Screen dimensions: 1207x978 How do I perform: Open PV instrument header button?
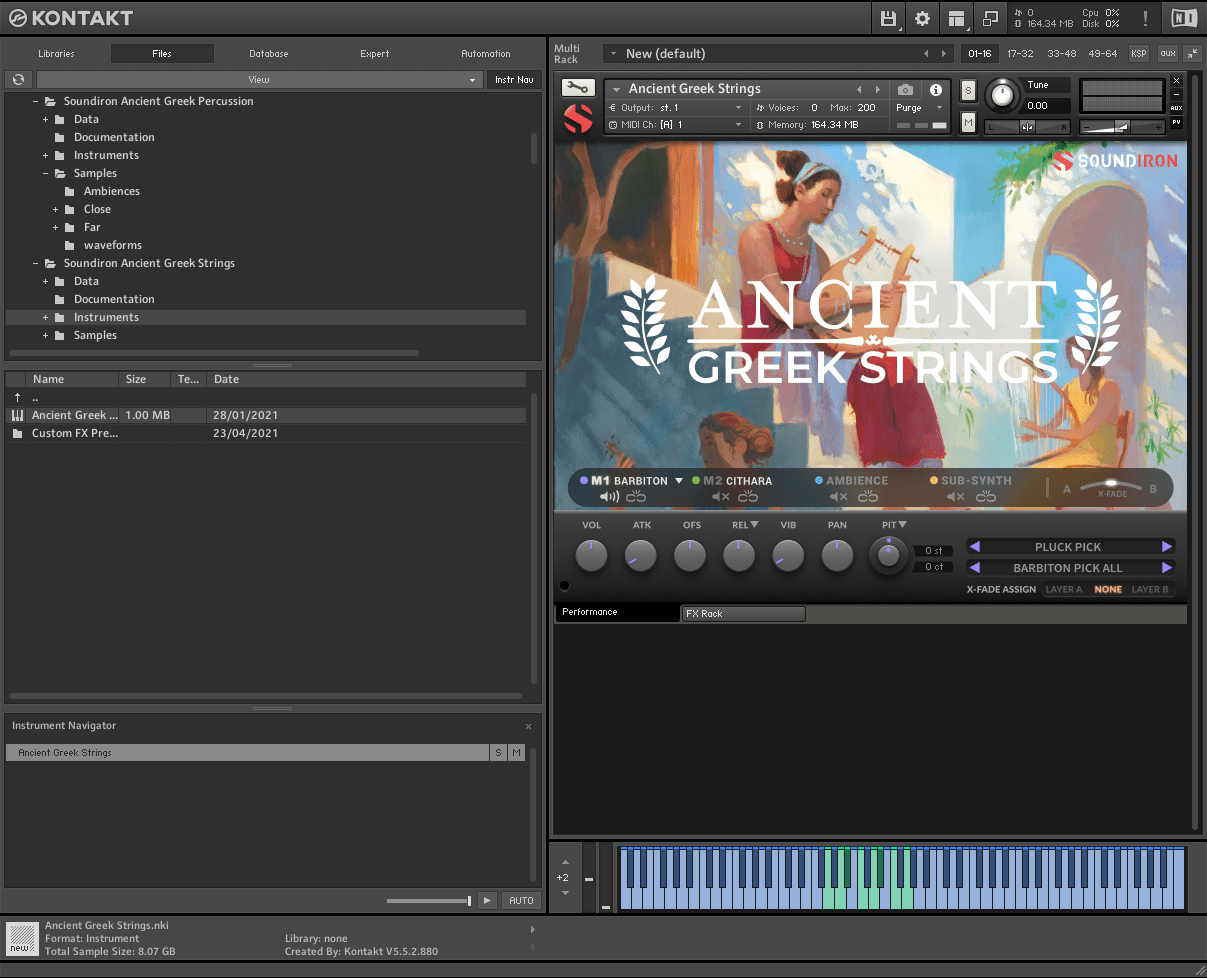(x=1176, y=122)
